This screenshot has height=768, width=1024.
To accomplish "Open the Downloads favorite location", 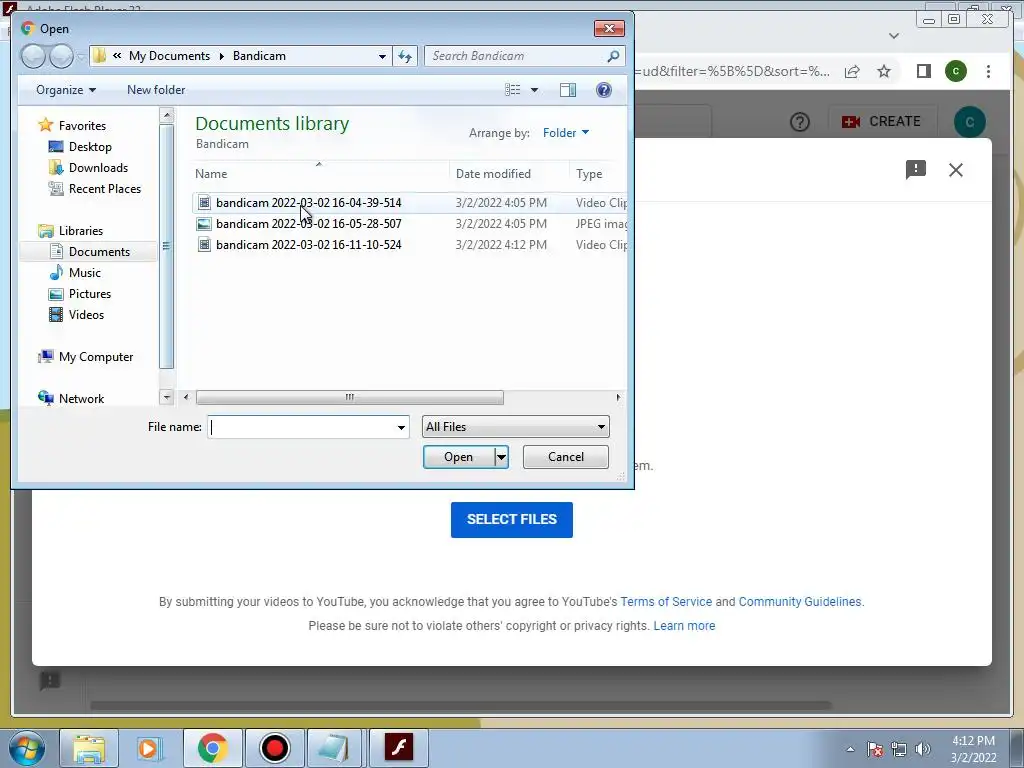I will [98, 168].
